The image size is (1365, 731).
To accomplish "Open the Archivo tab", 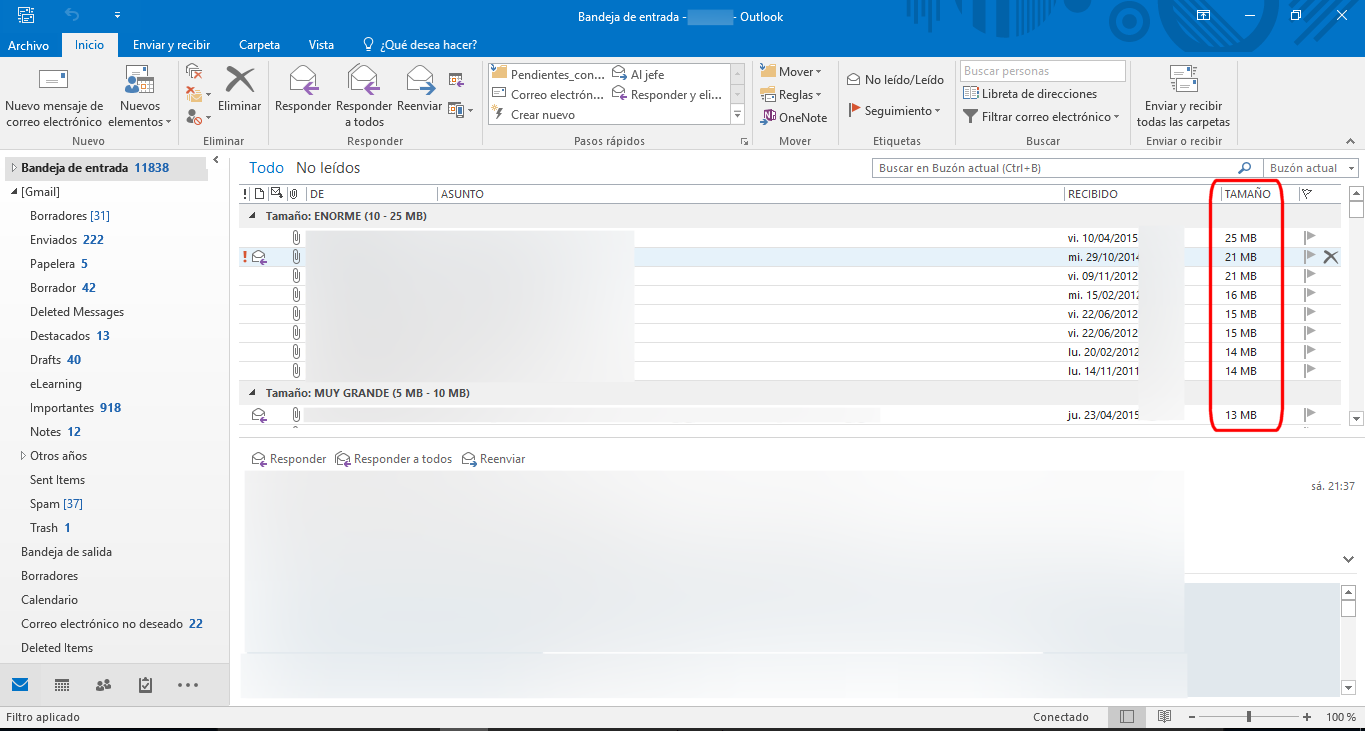I will point(28,45).
